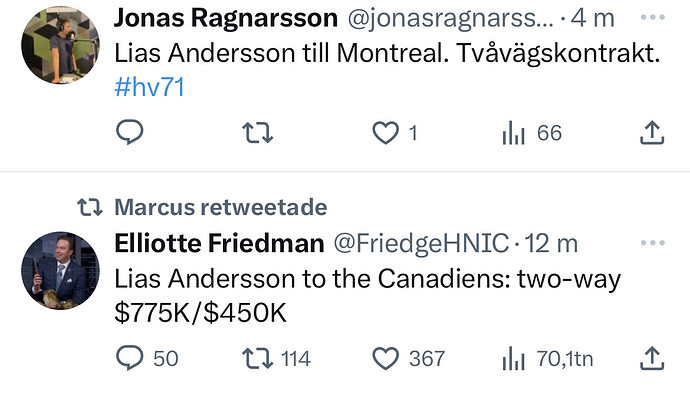
Task: Reply to Elliotte Friedman's tweet
Action: [x=147, y=358]
